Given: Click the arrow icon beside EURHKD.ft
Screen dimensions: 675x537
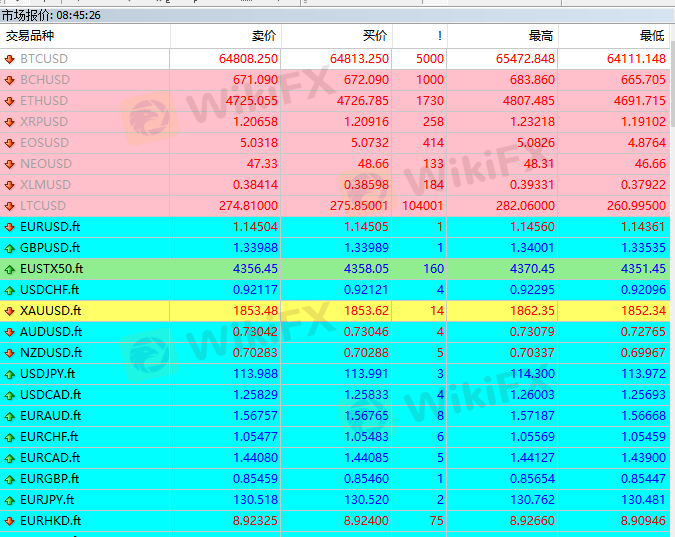Looking at the screenshot, I should (x=10, y=521).
